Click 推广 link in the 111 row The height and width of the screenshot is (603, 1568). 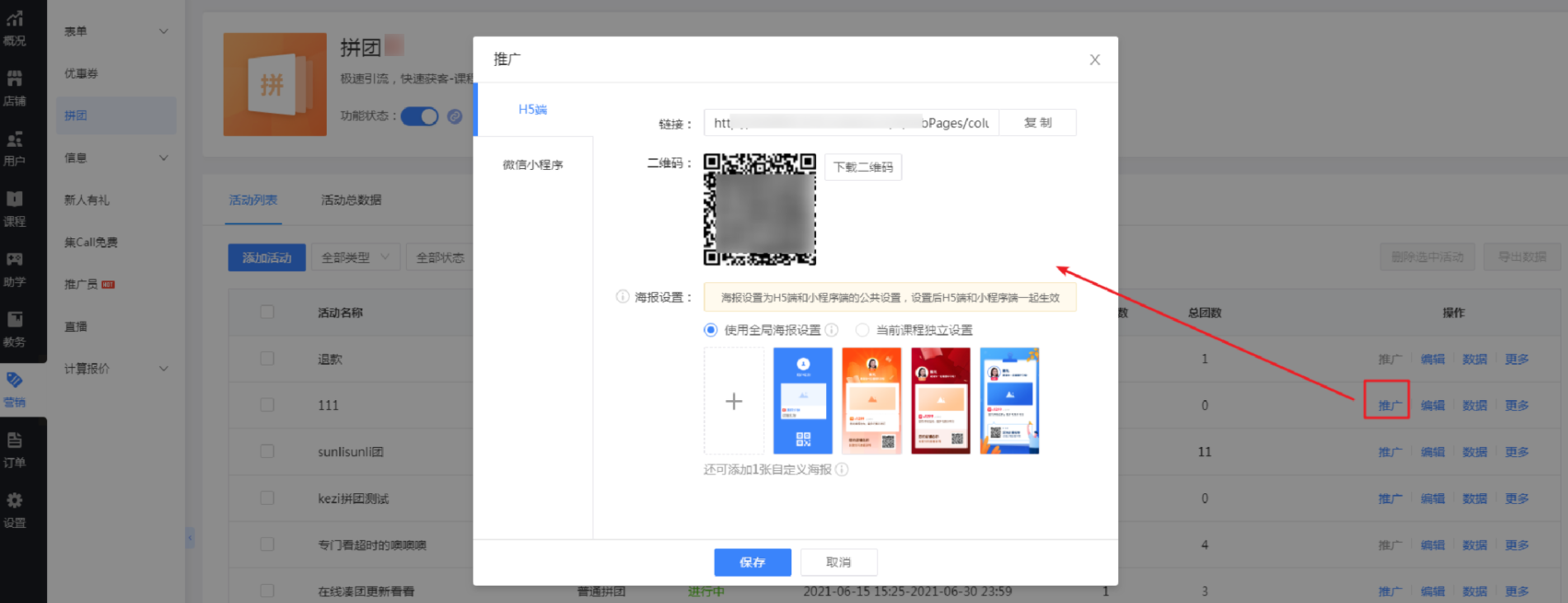[1390, 405]
